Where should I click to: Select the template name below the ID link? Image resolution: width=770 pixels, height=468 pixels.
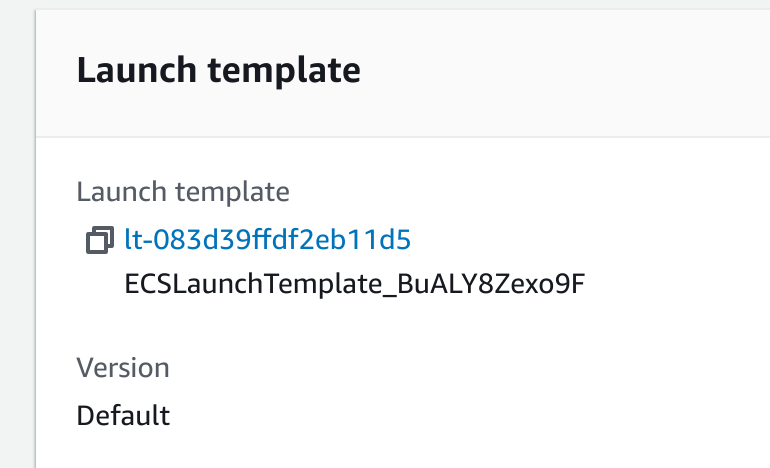(x=354, y=284)
